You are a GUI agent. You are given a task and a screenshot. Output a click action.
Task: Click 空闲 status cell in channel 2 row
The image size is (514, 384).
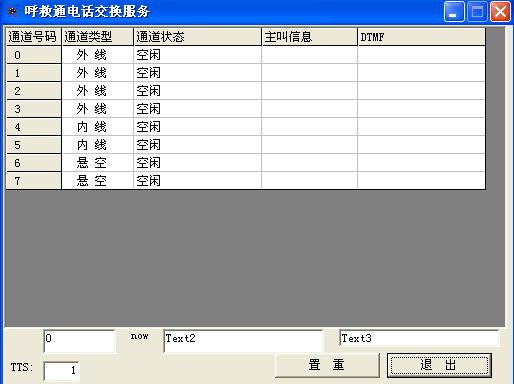coord(198,91)
